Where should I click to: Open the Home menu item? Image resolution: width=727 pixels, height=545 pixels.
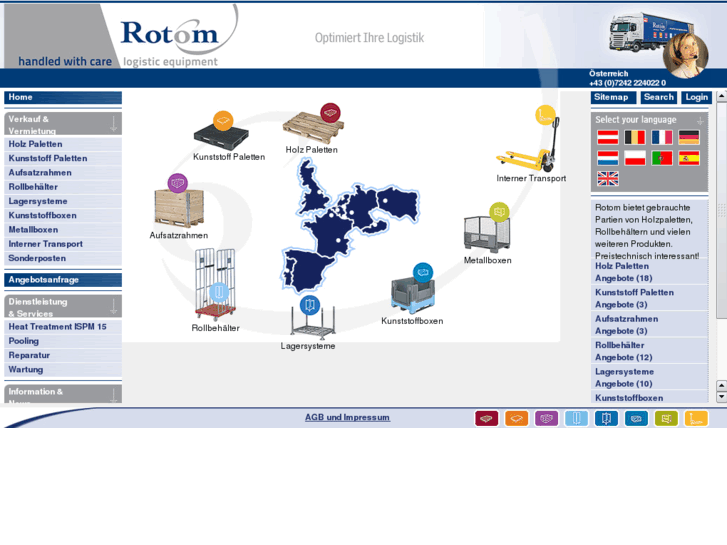click(x=63, y=97)
